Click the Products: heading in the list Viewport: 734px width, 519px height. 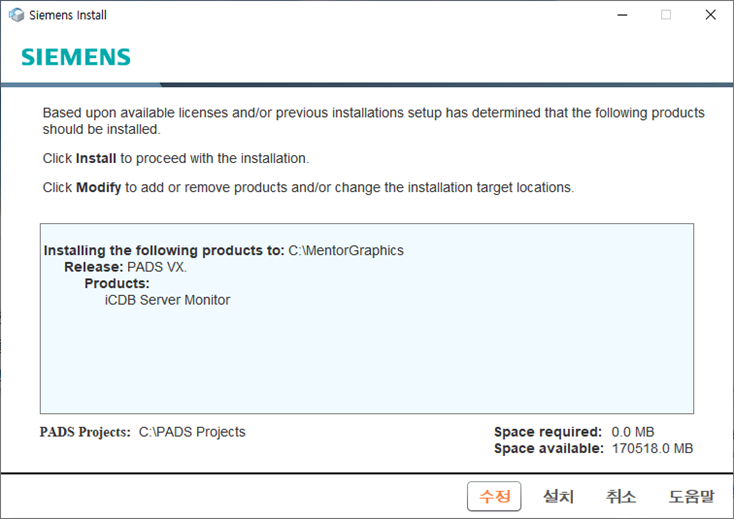click(117, 284)
